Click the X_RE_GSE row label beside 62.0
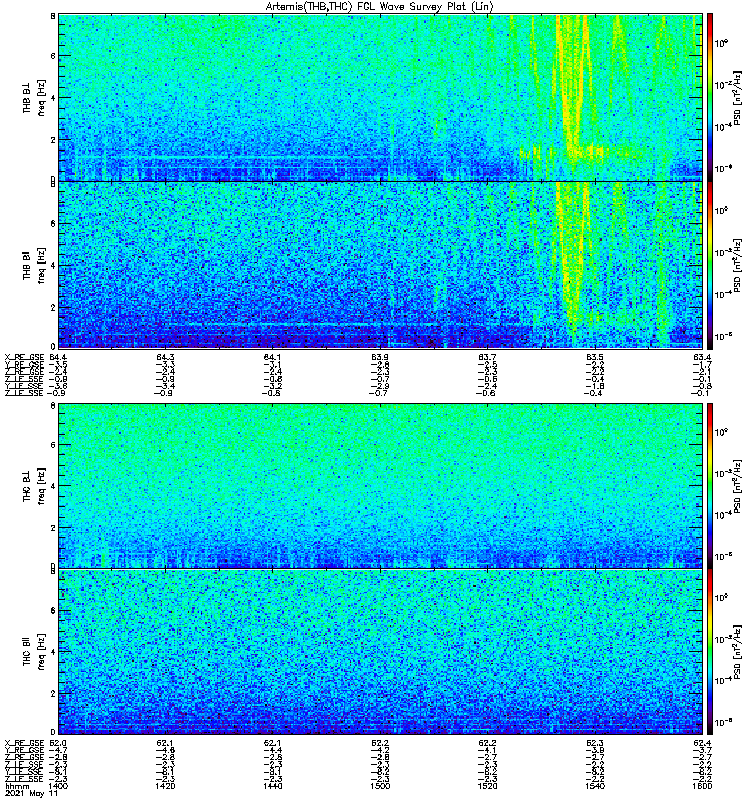The height and width of the screenshot is (800, 750). pos(24,743)
